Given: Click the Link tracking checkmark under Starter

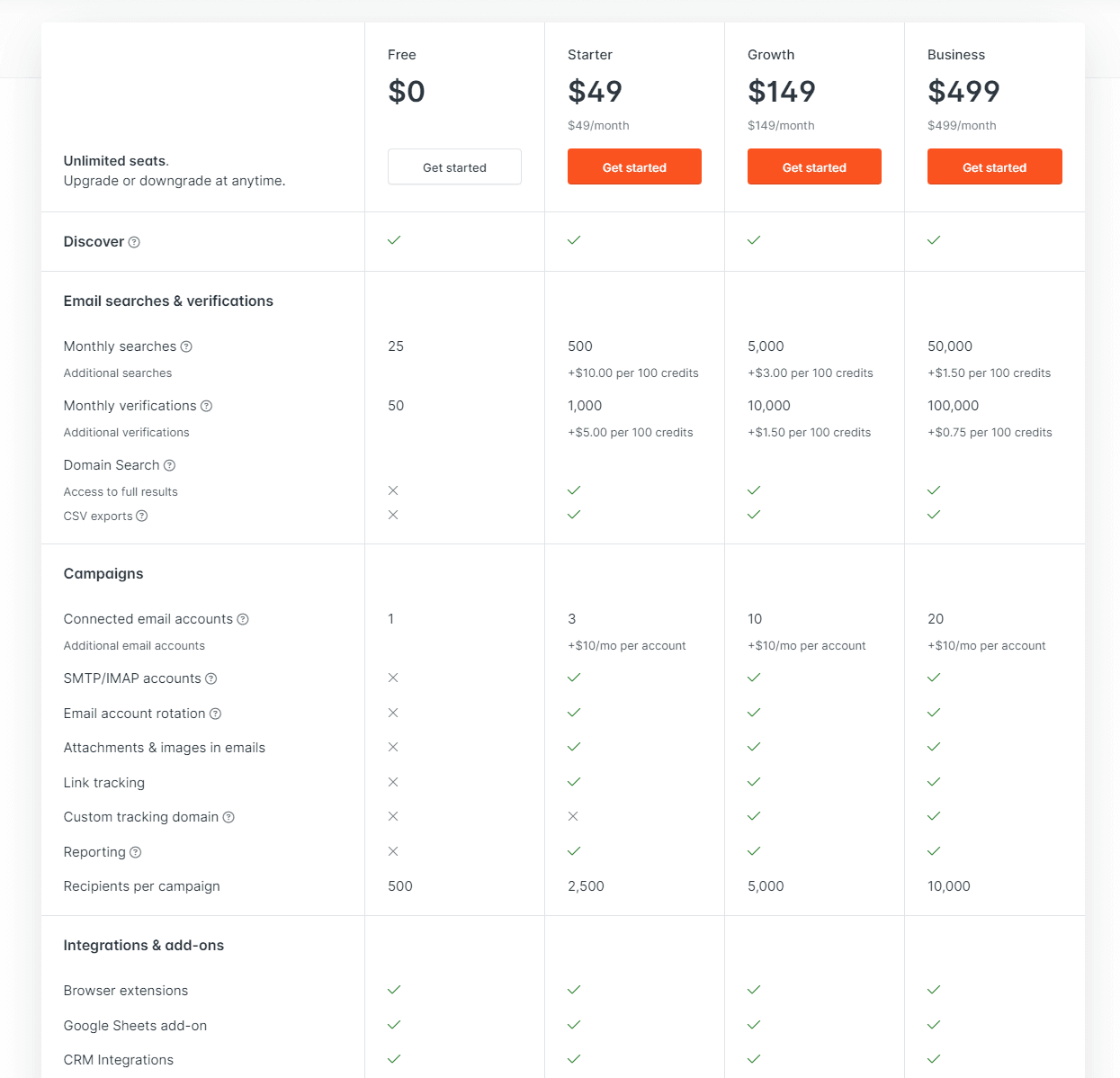Looking at the screenshot, I should tap(573, 782).
